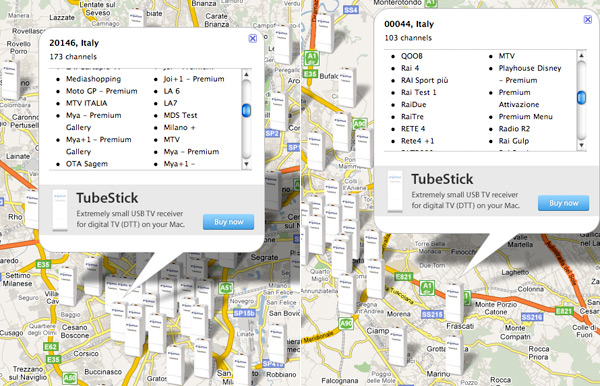Click the down arrow in the 103 channels list
This screenshot has width=600, height=386.
[581, 145]
